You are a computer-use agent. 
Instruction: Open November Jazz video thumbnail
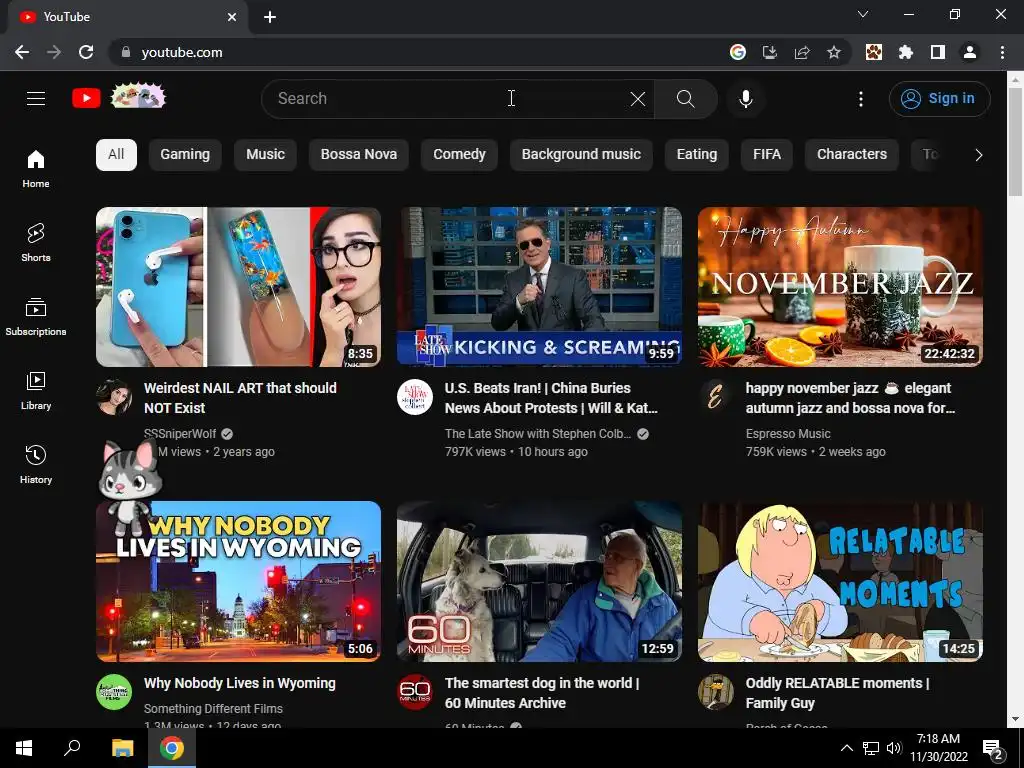840,287
